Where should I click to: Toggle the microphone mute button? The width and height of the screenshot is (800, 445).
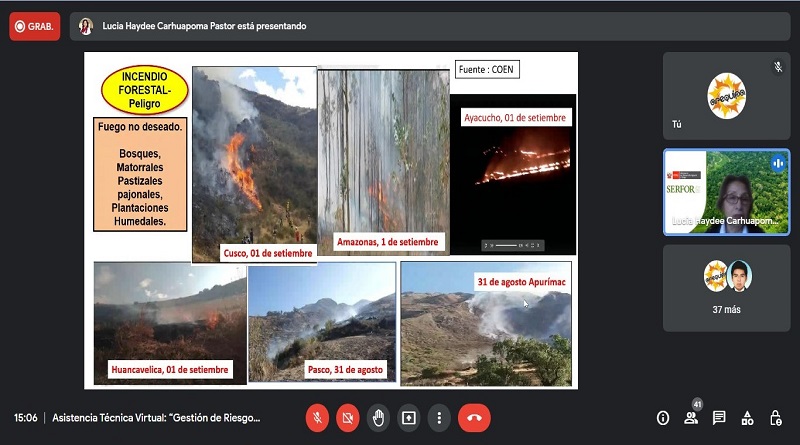click(x=317, y=418)
